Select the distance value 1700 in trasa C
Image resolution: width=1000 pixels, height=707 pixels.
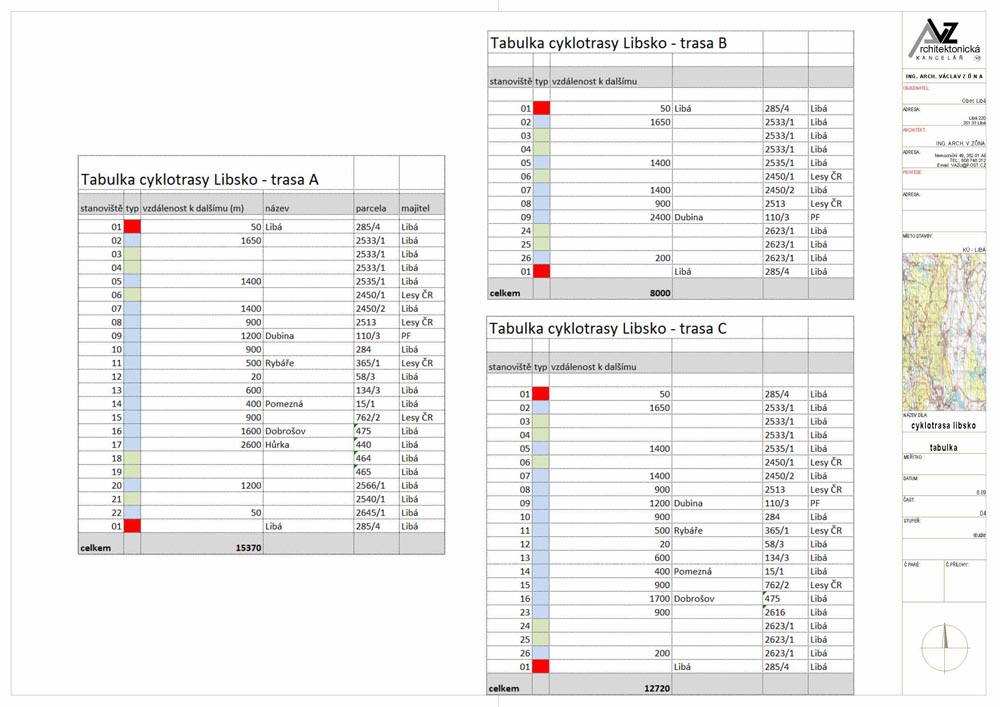click(x=659, y=599)
